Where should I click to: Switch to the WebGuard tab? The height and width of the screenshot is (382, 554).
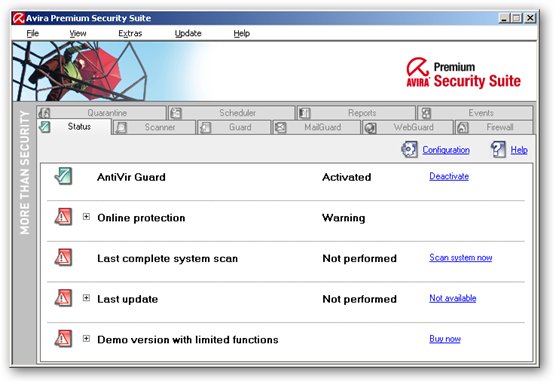point(408,127)
